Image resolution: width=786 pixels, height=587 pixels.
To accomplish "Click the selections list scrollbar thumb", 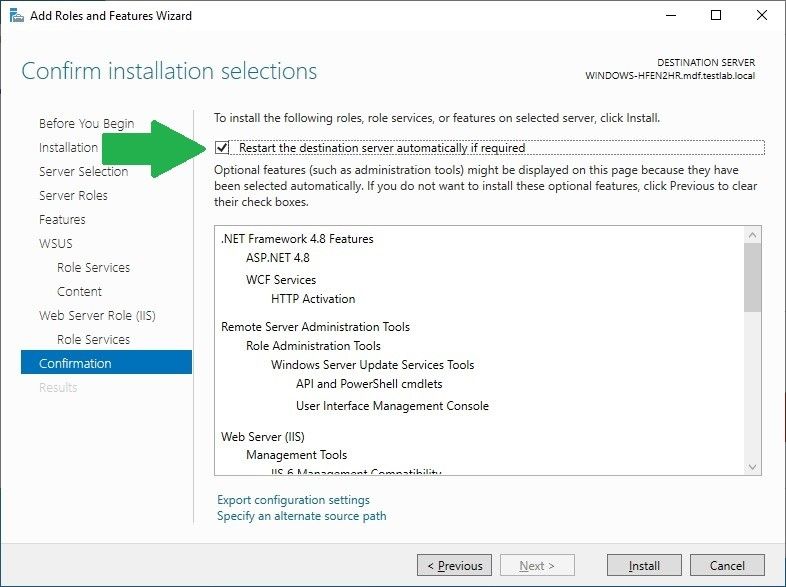I will [752, 277].
